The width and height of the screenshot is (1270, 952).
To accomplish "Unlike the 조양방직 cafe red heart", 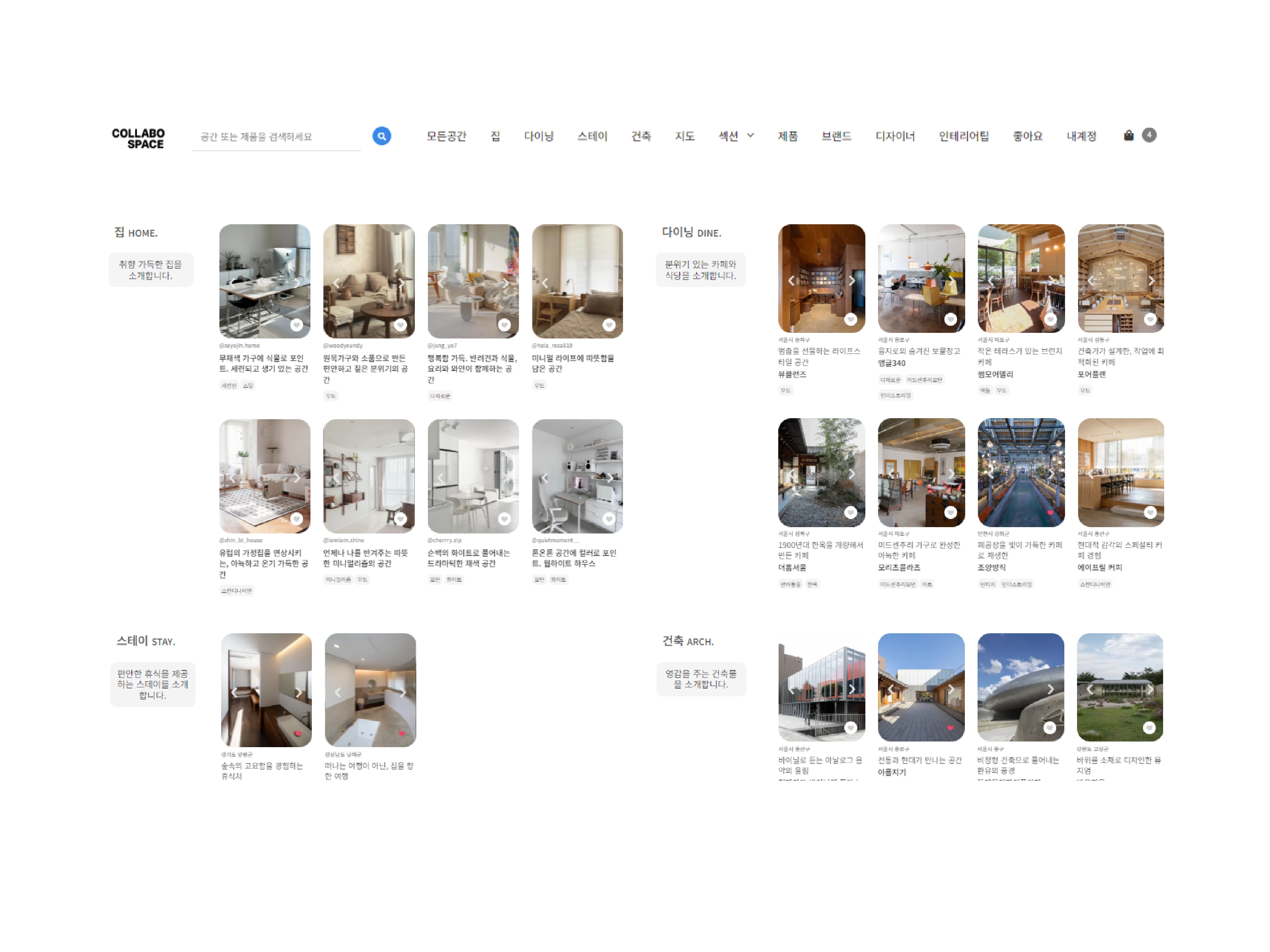I will (1050, 512).
